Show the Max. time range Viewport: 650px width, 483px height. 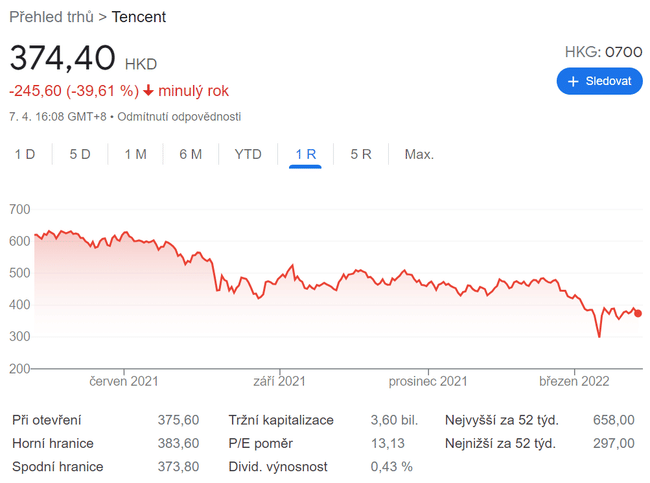tap(419, 154)
